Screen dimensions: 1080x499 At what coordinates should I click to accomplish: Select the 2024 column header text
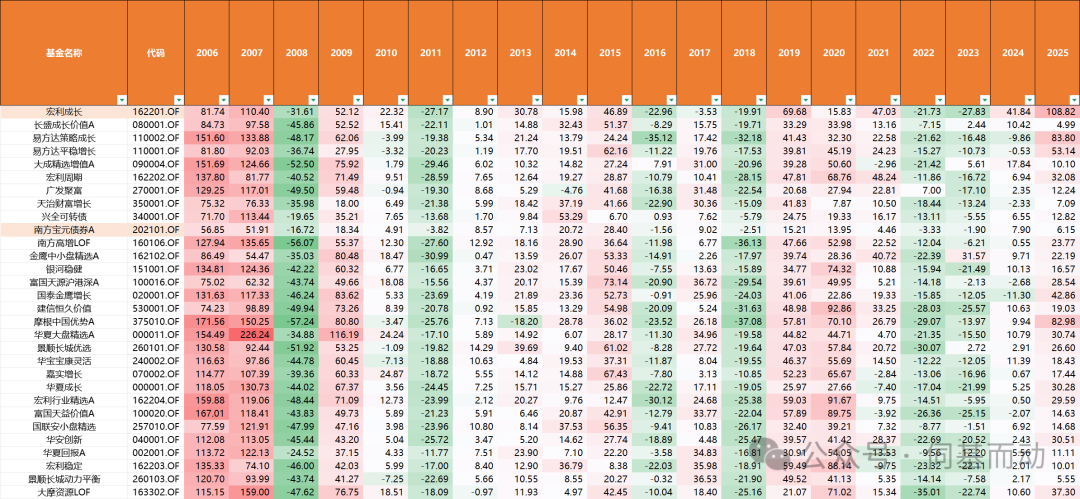(1013, 52)
